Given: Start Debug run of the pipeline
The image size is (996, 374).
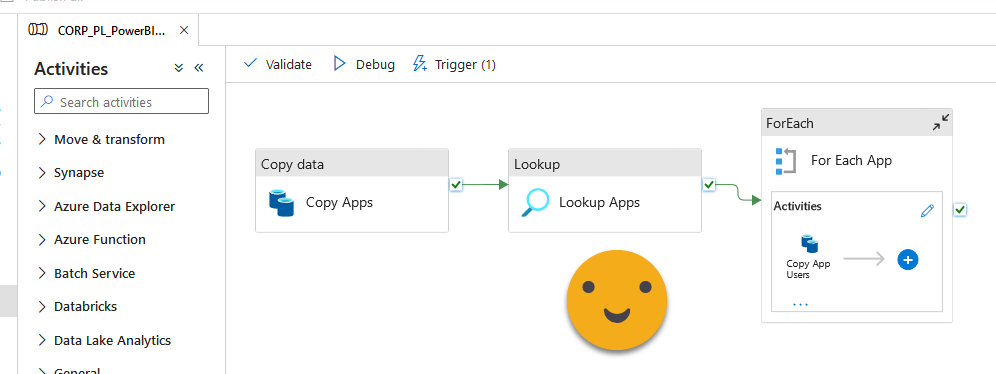Looking at the screenshot, I should (x=364, y=64).
